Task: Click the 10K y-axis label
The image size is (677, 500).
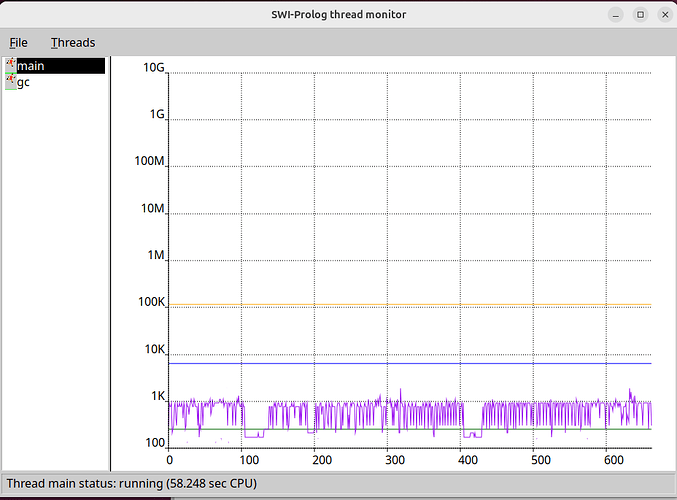Action: 155,349
